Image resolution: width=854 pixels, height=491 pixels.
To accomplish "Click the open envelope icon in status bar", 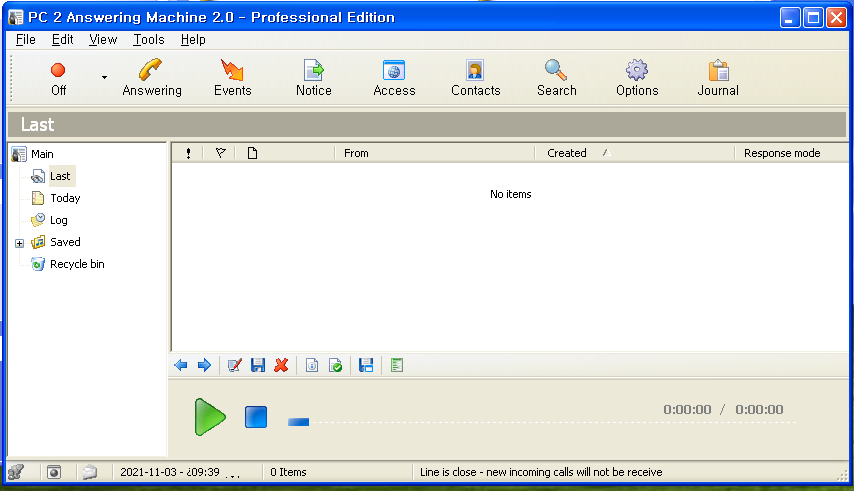I will click(x=90, y=472).
